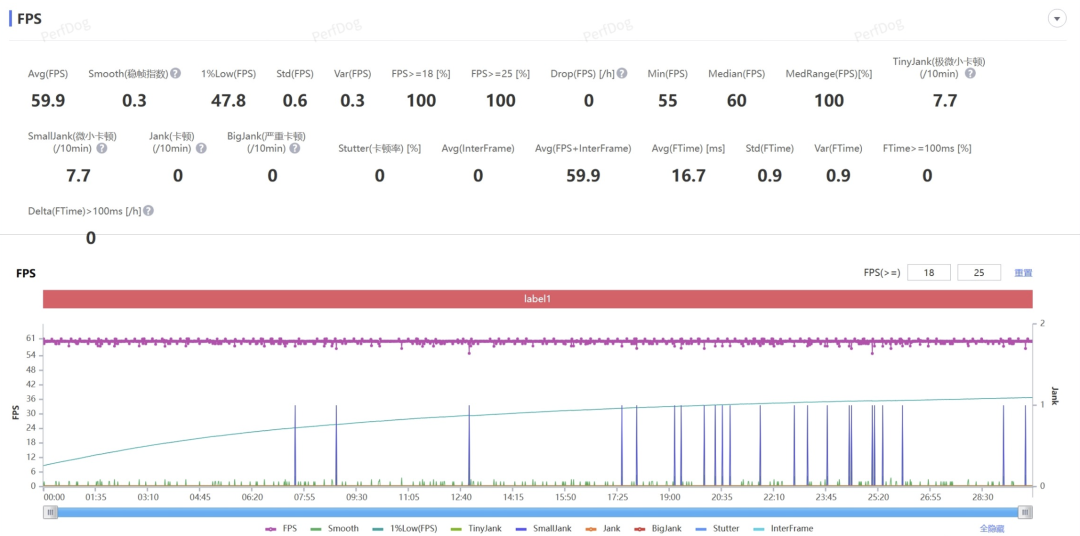
Task: Click the question mark under SmallJank(微小卡顿)
Action: click(106, 149)
